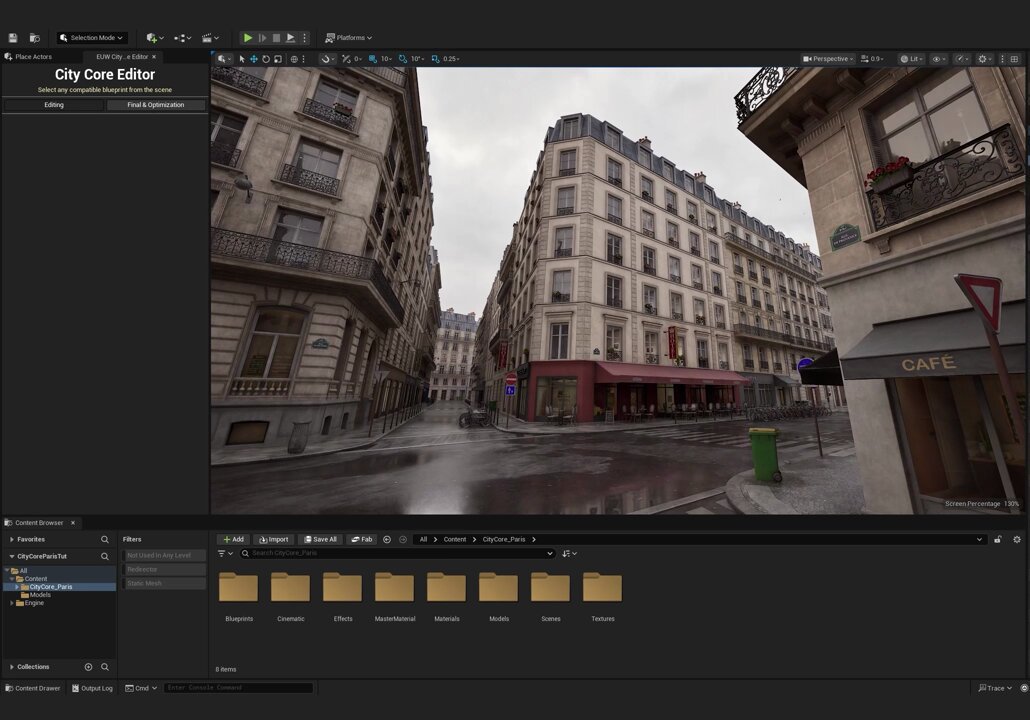Click the Import button
Screen dimensions: 1030x720
273,539
